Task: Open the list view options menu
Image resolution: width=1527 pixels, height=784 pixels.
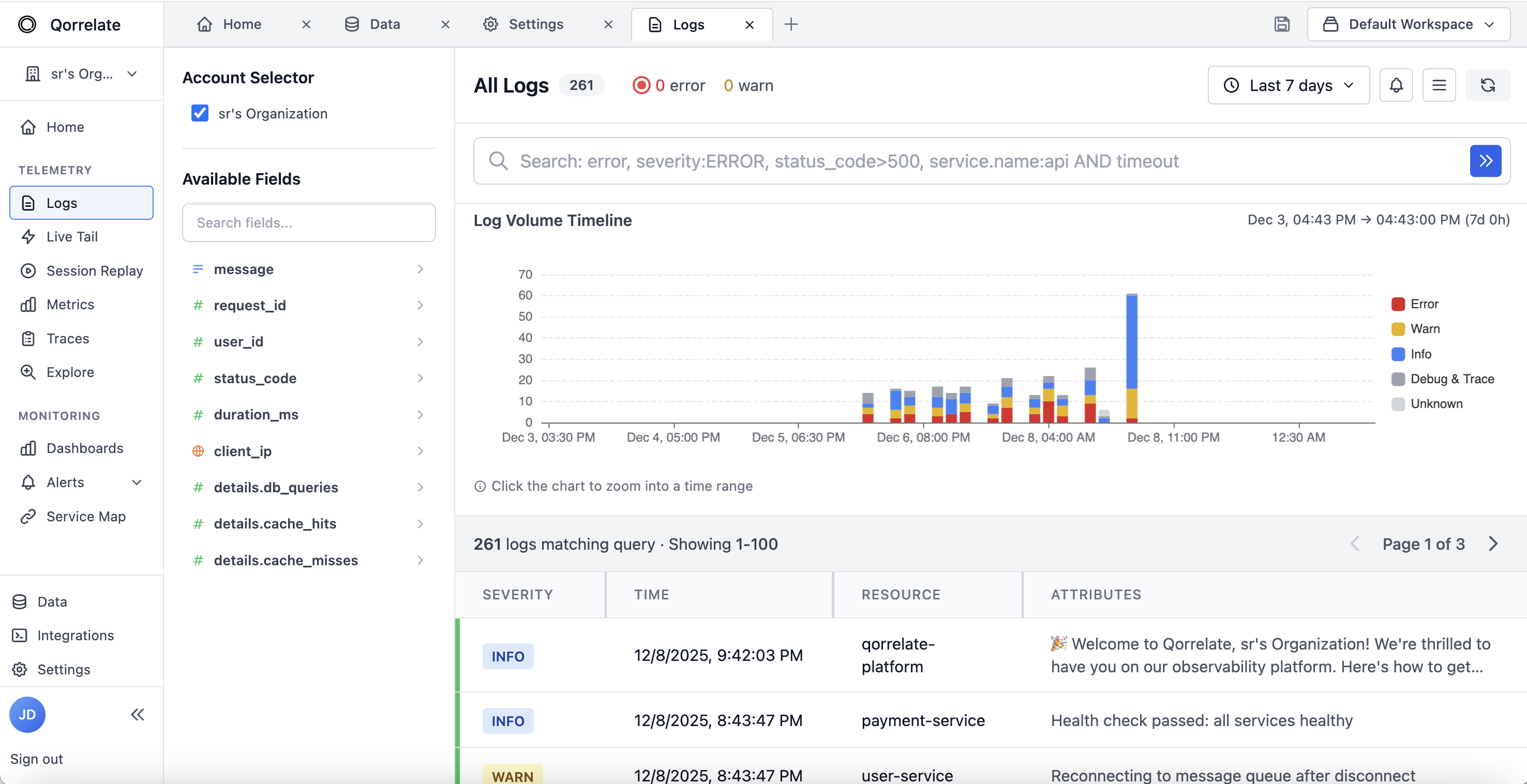Action: [x=1439, y=85]
